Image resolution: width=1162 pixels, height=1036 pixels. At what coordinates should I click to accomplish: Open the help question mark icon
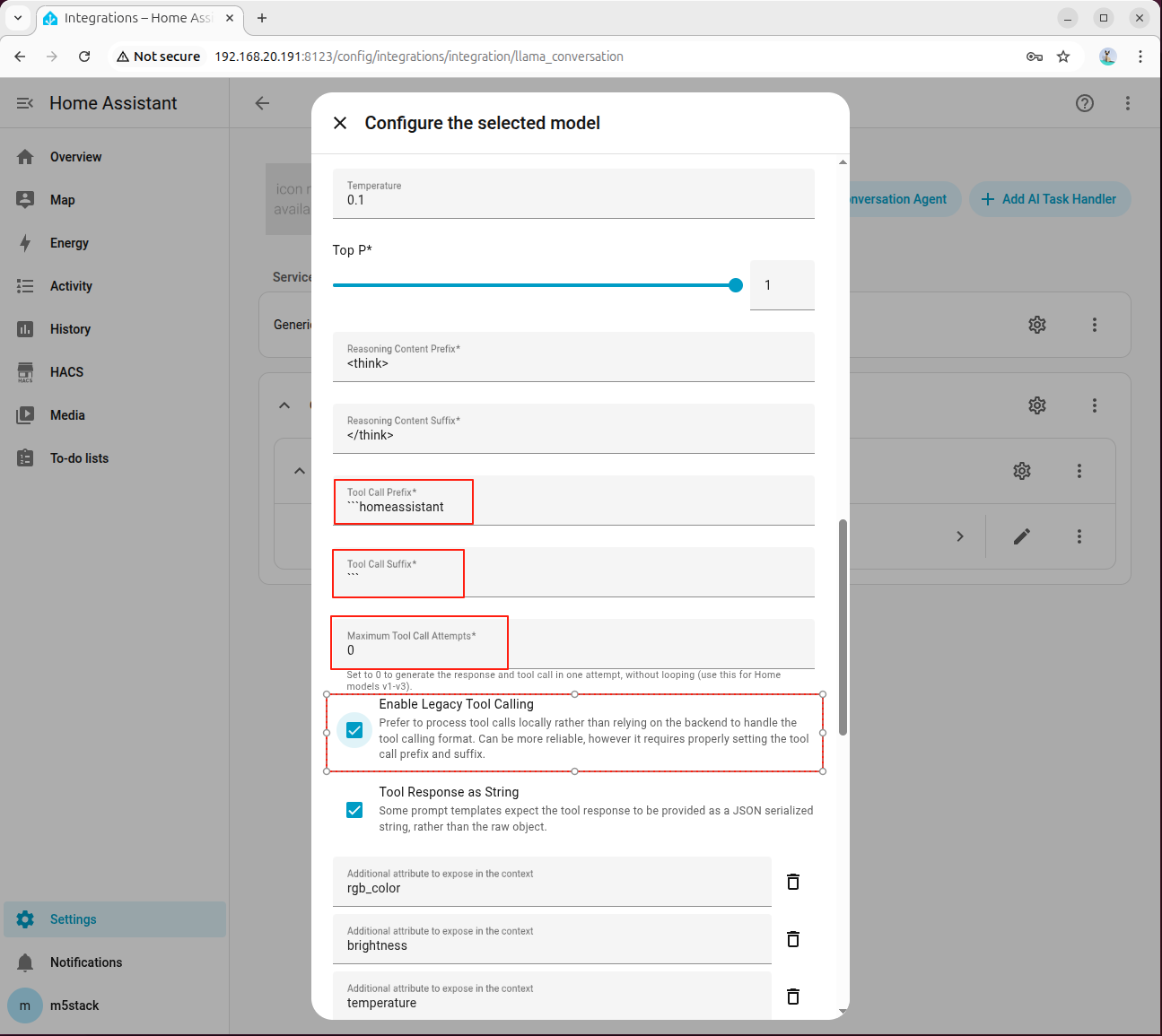click(1085, 103)
